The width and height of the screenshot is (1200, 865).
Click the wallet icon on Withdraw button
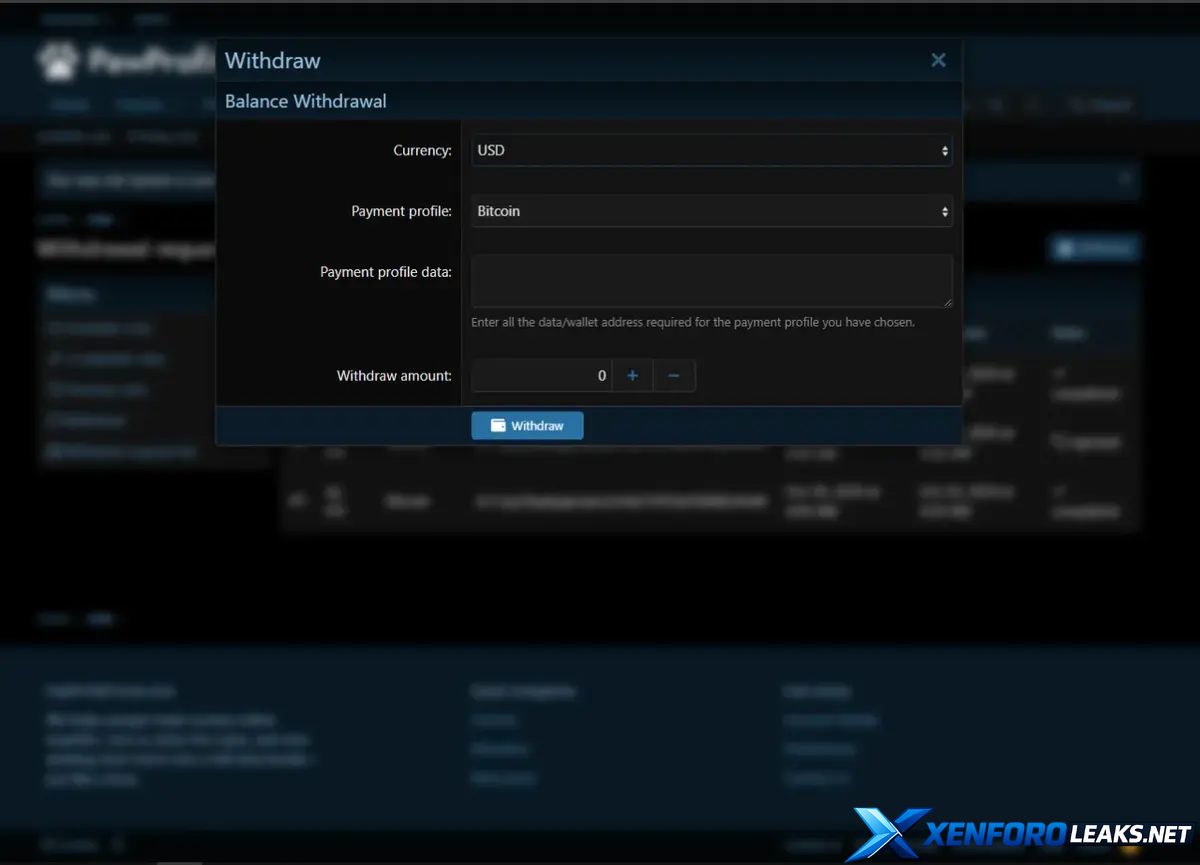pos(498,426)
